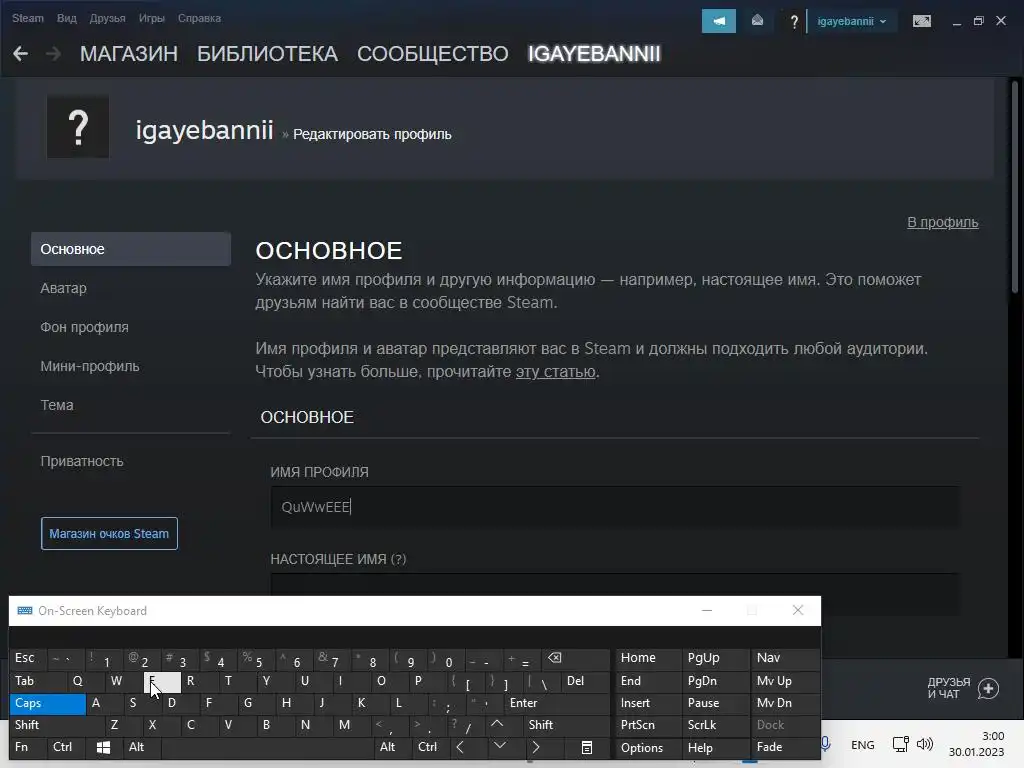Viewport: 1024px width, 768px height.
Task: Select Тема section
Action: click(x=57, y=405)
